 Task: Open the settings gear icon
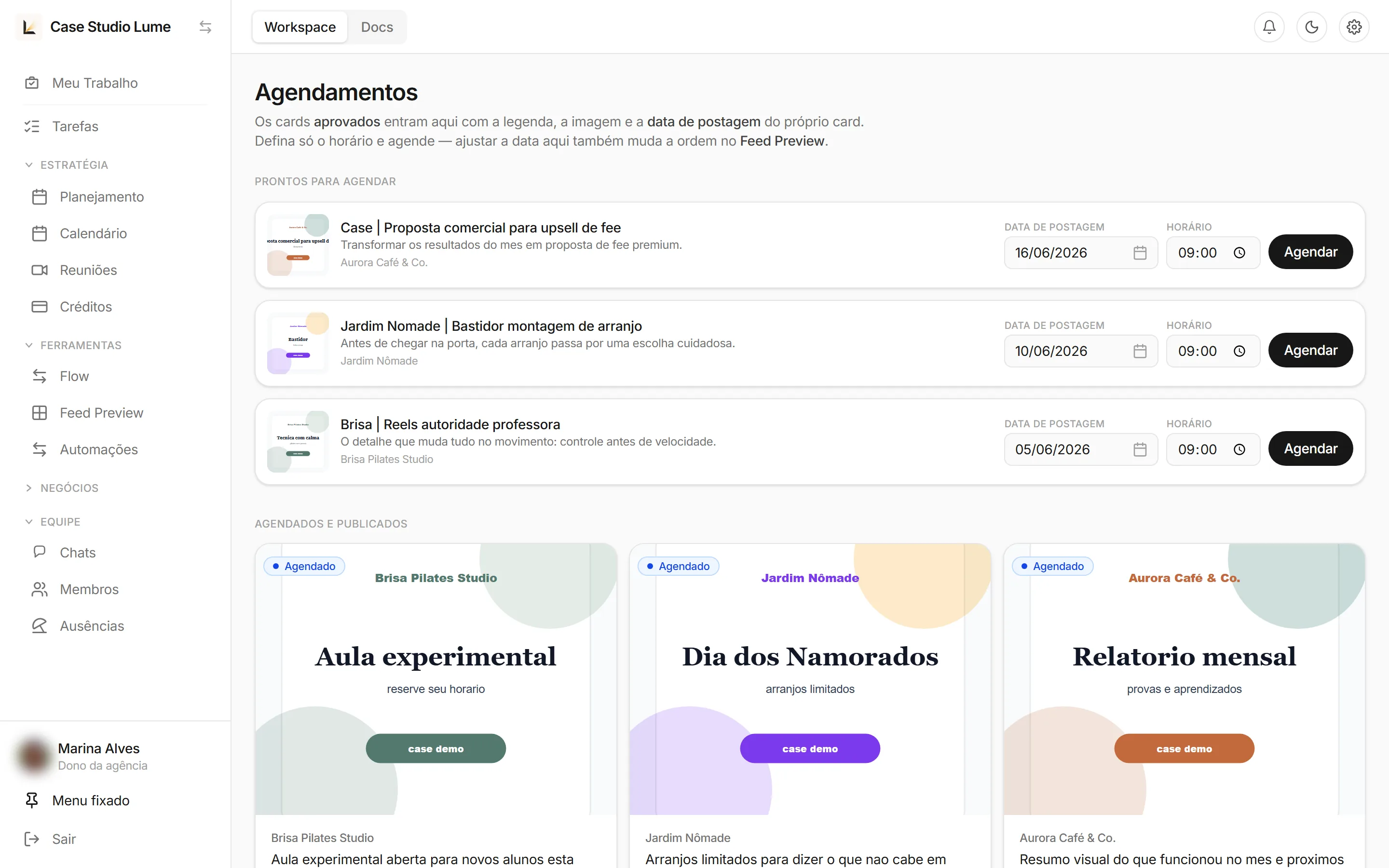(1354, 27)
